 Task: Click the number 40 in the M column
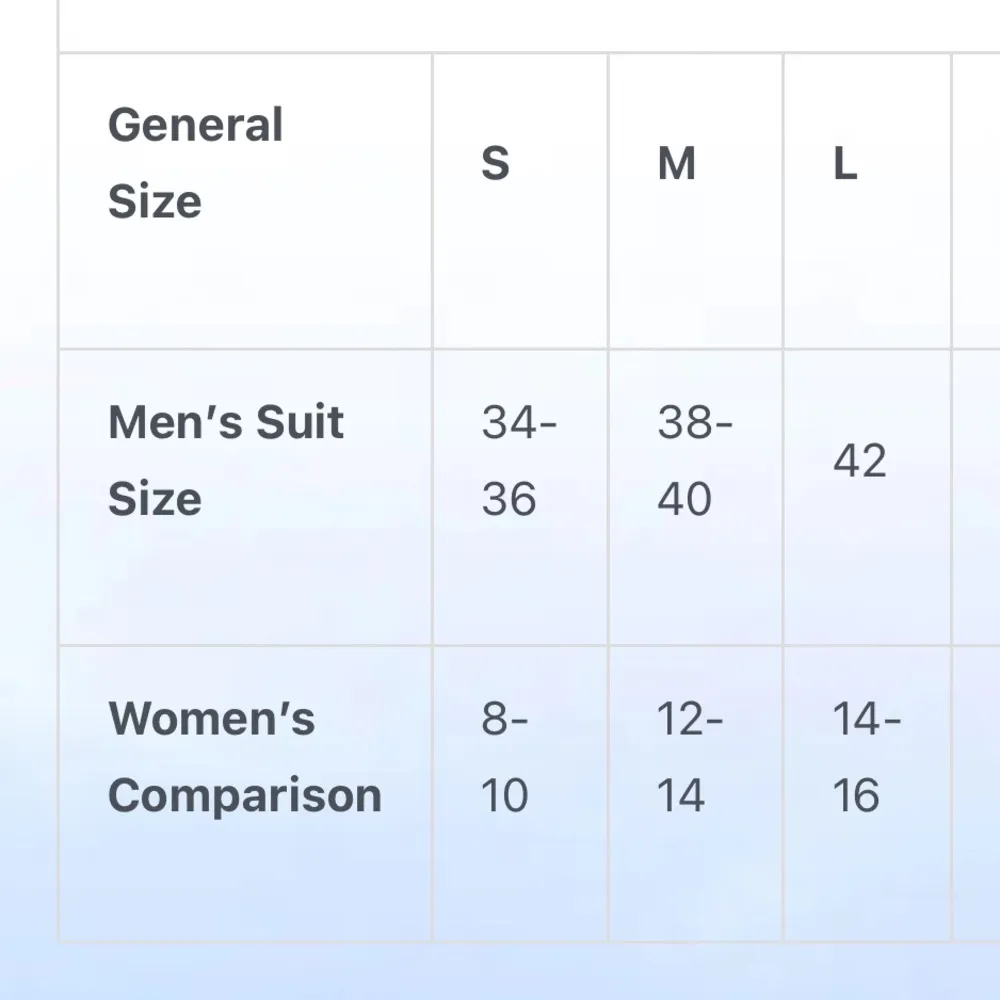[685, 499]
